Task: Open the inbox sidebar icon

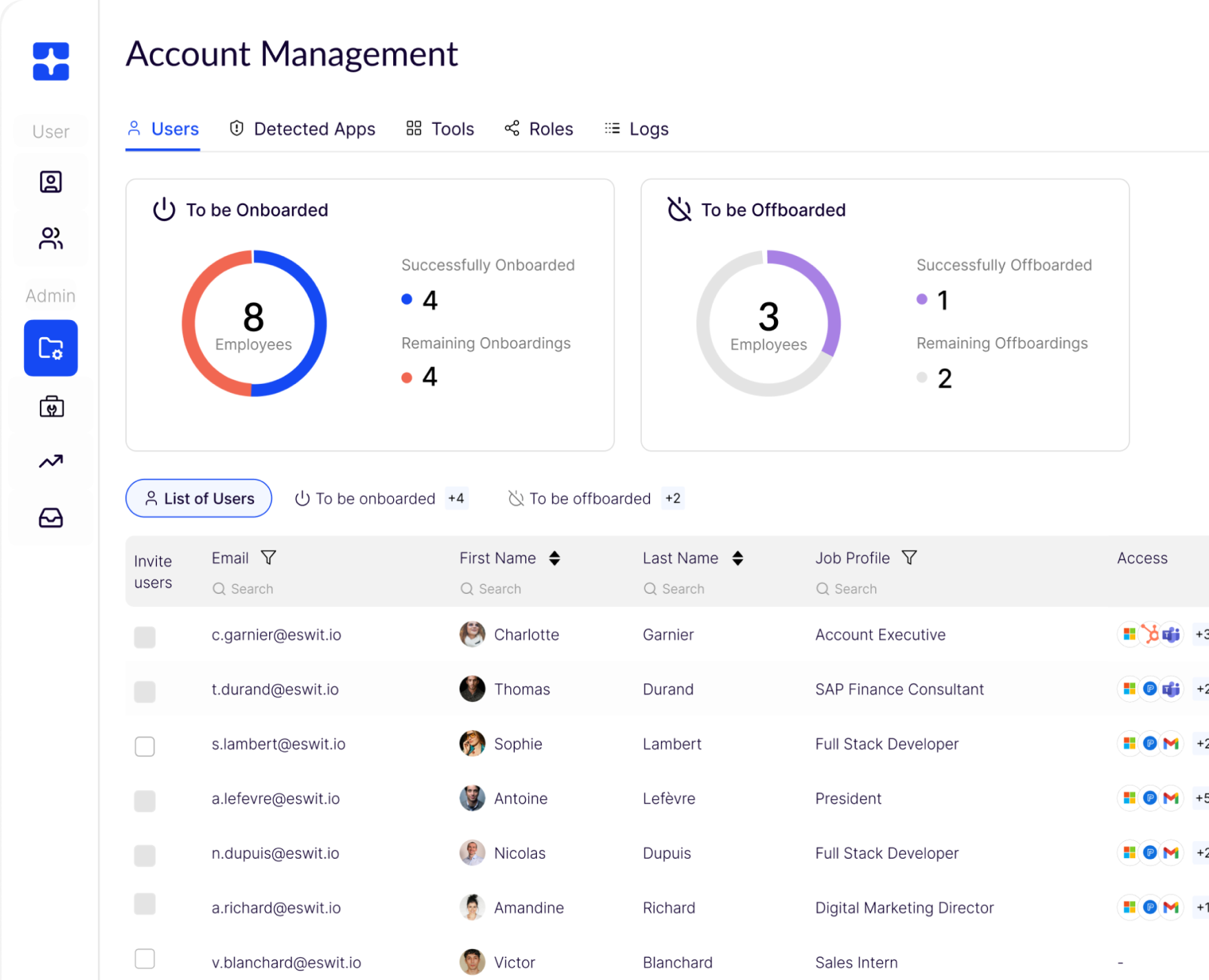Action: pos(51,518)
